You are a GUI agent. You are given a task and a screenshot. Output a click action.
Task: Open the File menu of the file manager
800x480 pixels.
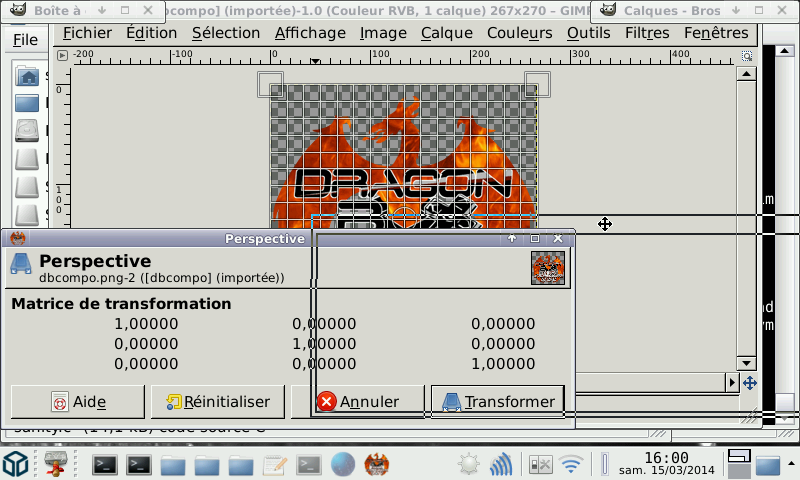25,40
